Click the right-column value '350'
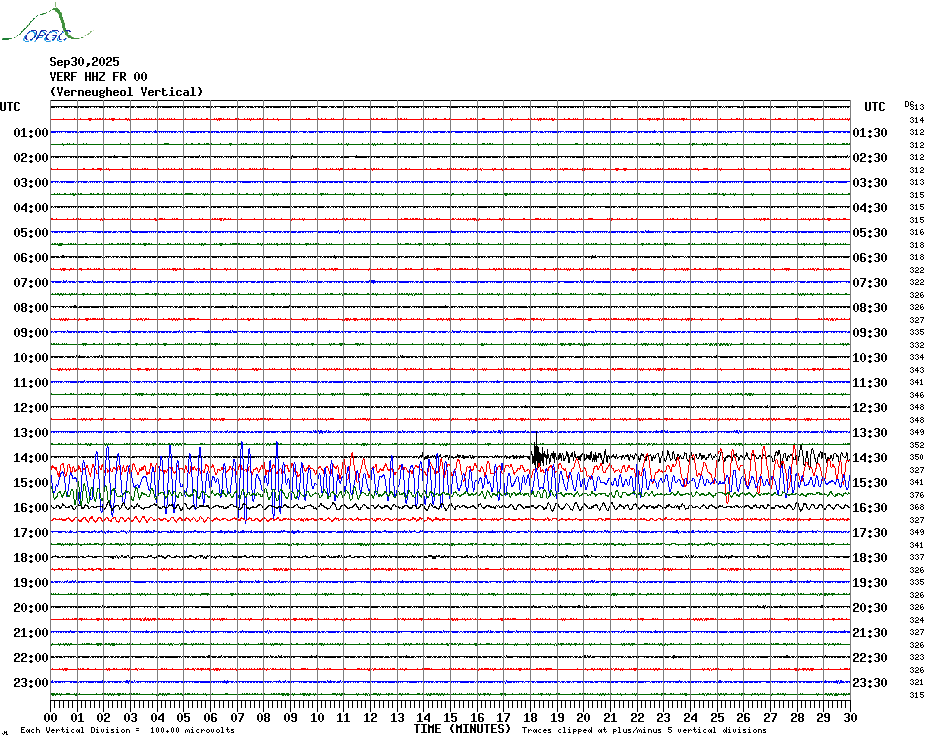The height and width of the screenshot is (744, 930). coord(916,457)
